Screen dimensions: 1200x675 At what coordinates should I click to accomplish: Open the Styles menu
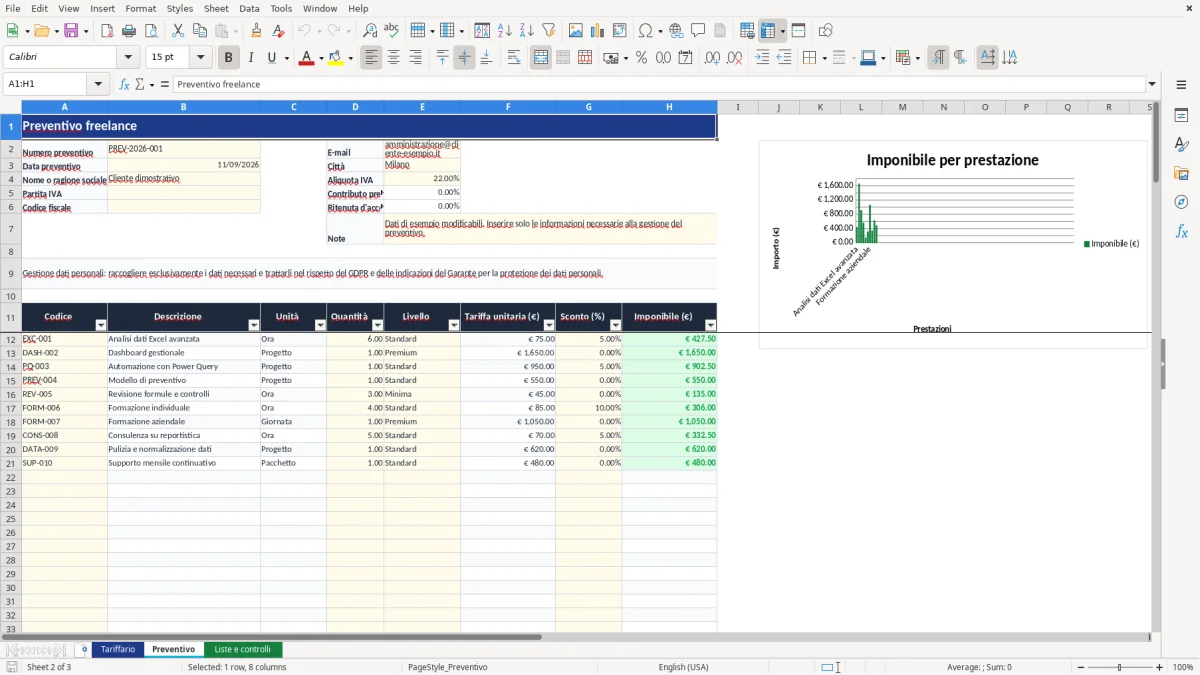(180, 8)
